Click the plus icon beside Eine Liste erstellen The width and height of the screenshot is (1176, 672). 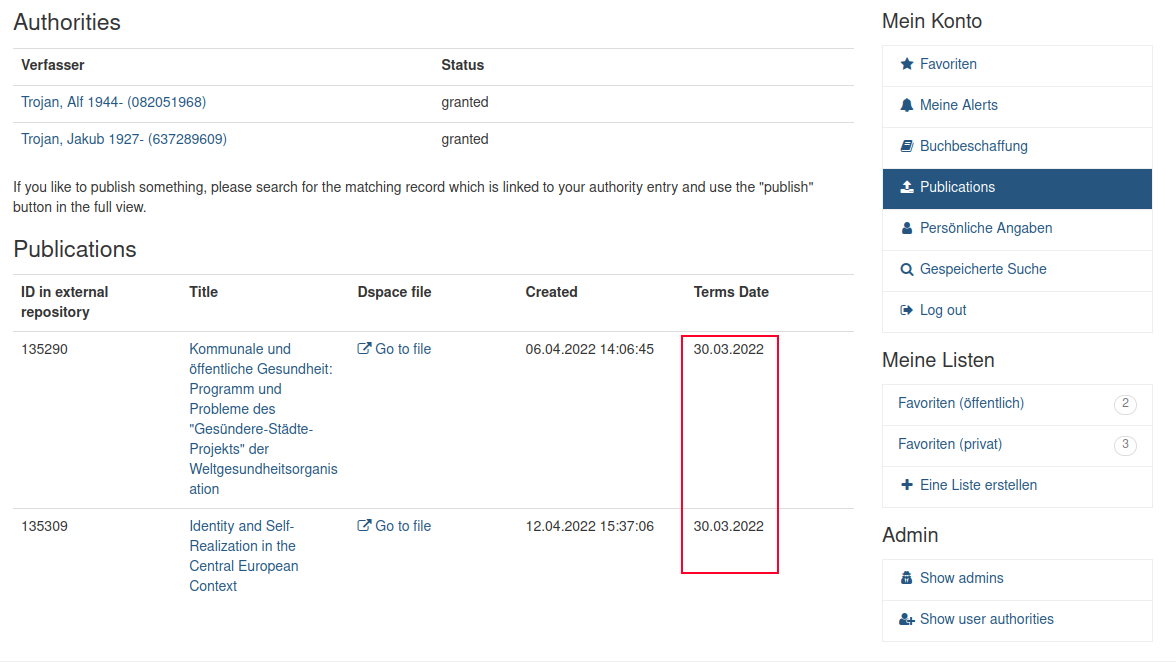coord(907,485)
